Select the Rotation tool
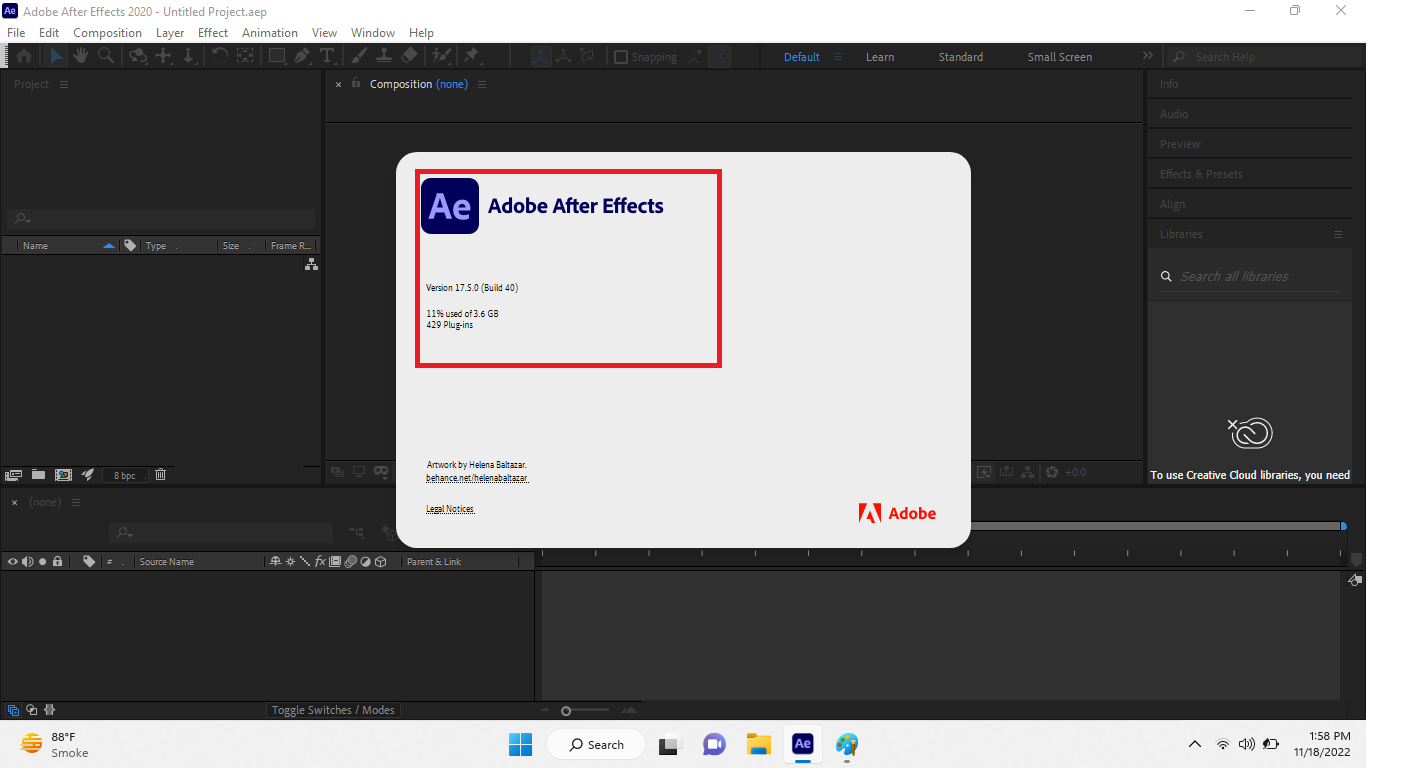Viewport: 1402px width, 782px height. click(219, 57)
